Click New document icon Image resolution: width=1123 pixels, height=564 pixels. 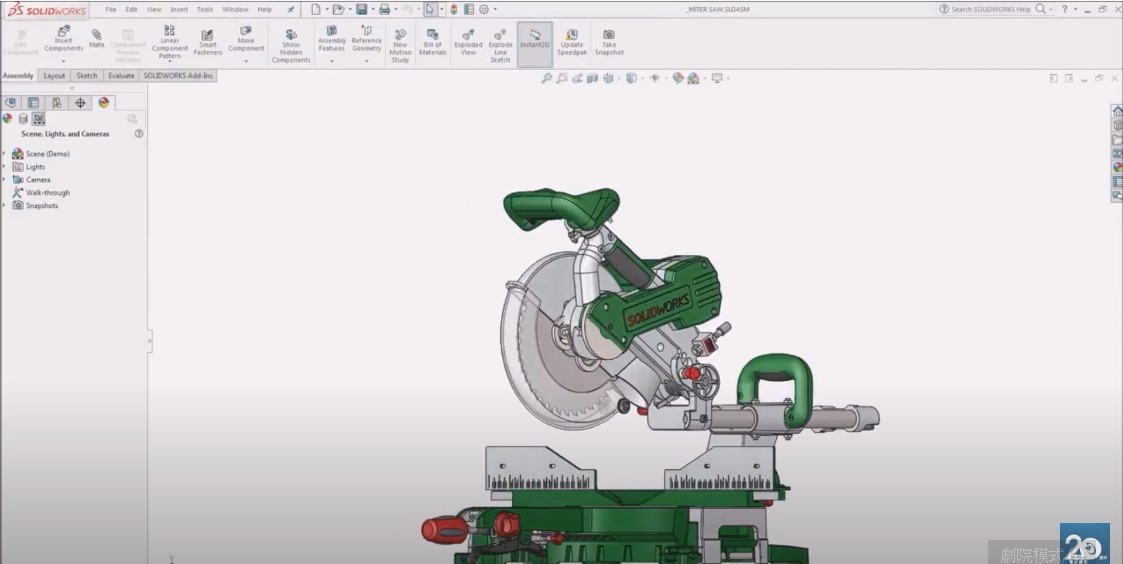[x=316, y=9]
